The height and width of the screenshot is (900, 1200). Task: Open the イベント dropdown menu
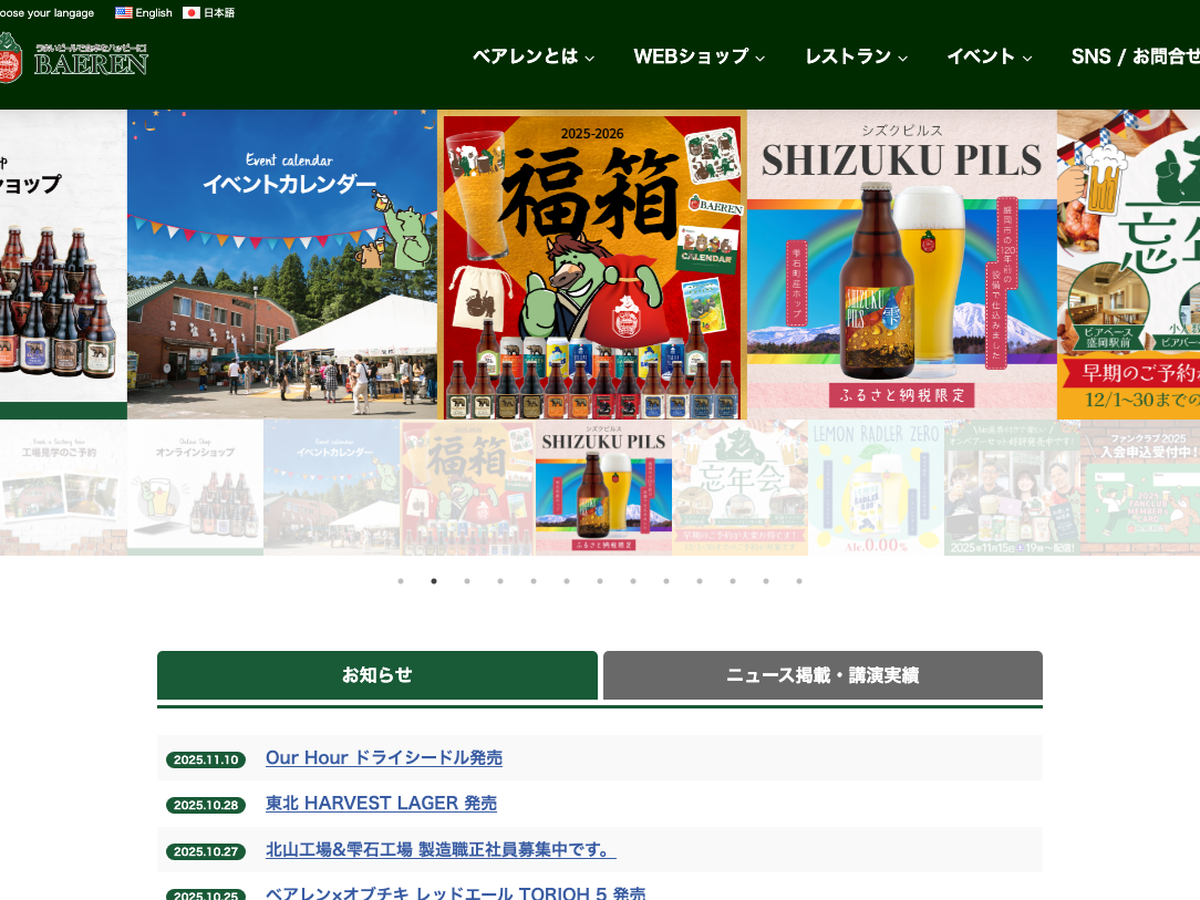[x=989, y=57]
